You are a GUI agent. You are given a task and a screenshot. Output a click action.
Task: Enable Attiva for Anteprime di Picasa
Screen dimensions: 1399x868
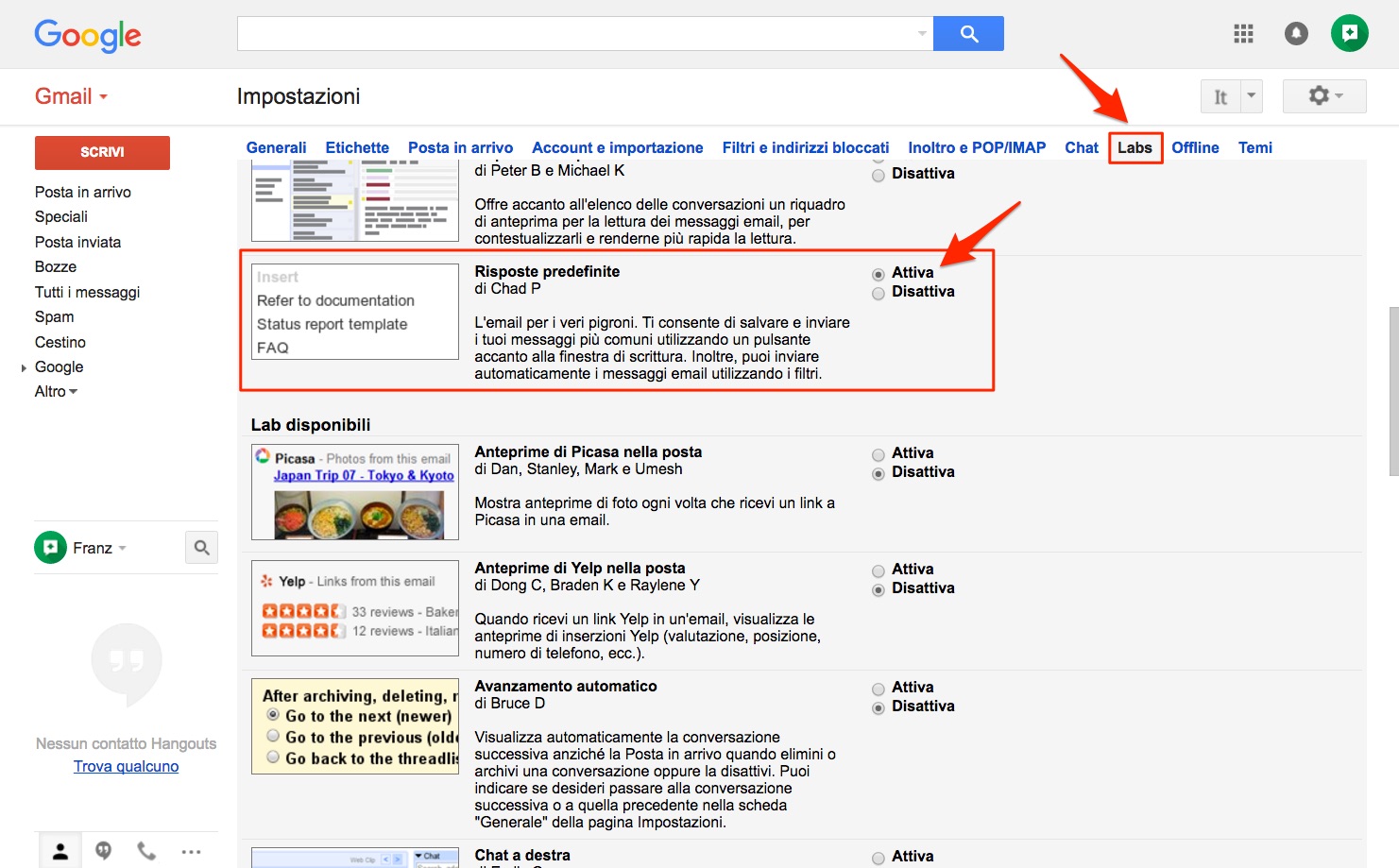pyautogui.click(x=879, y=454)
